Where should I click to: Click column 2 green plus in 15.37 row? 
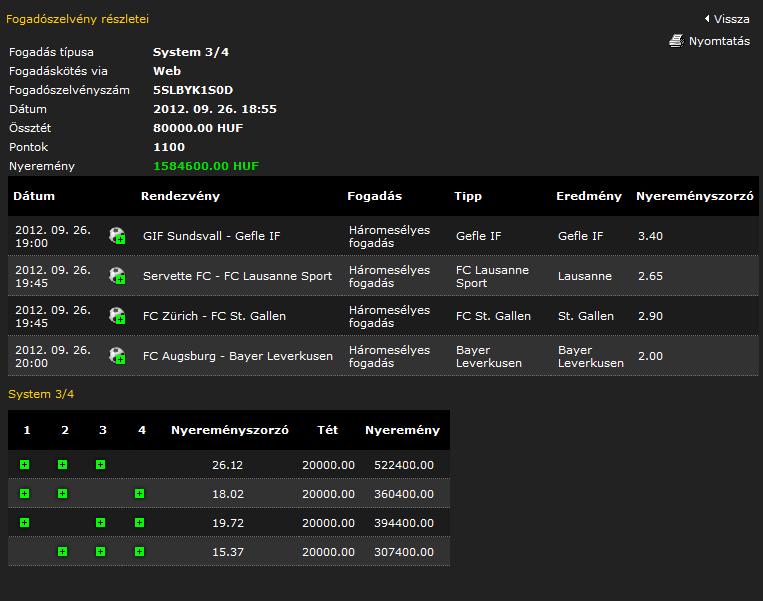[x=62, y=551]
